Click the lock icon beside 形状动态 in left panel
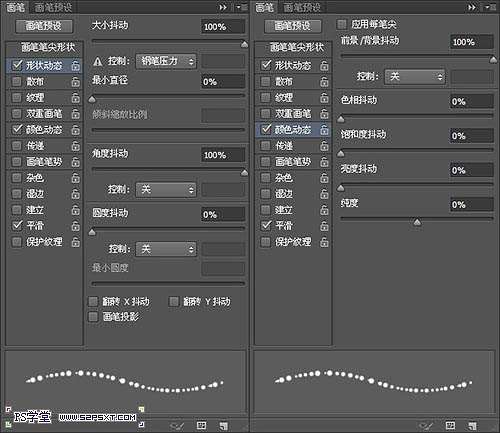 tap(76, 65)
